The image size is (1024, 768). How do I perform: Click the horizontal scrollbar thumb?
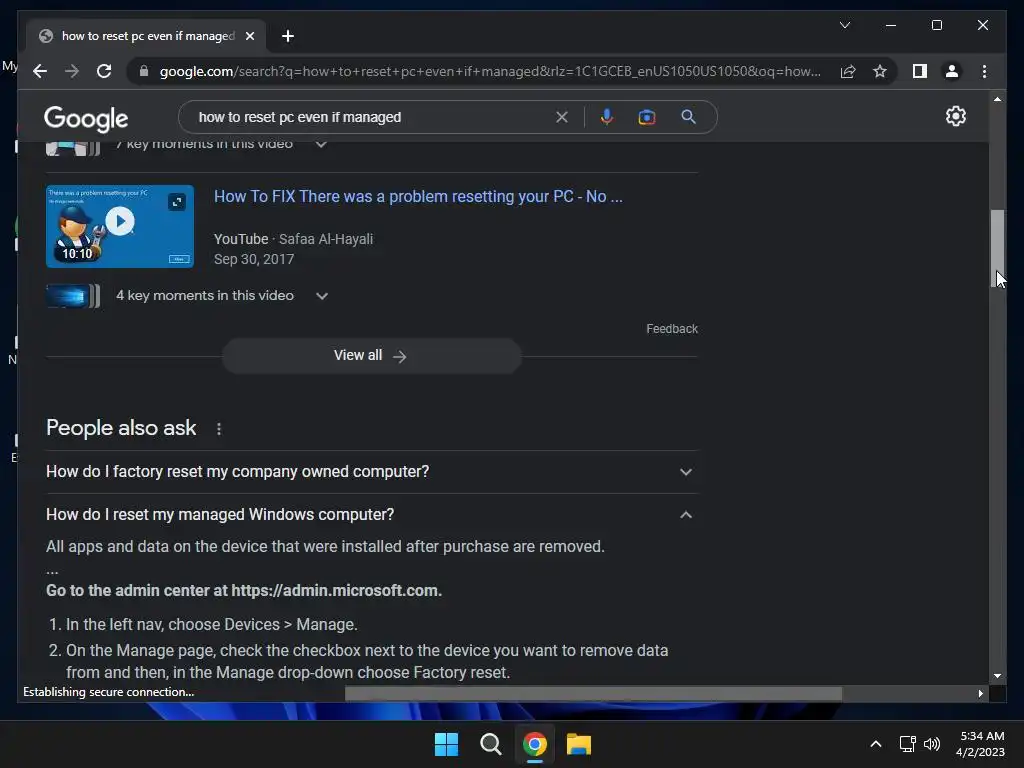click(x=593, y=694)
